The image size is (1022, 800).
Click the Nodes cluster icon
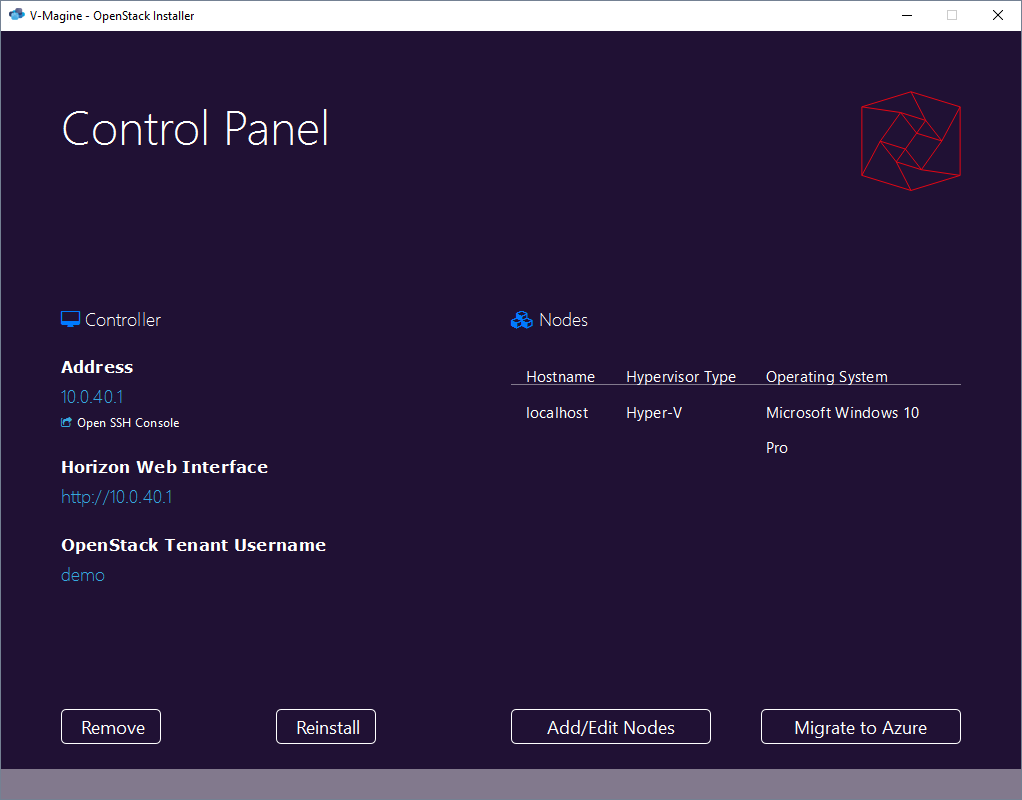point(521,319)
